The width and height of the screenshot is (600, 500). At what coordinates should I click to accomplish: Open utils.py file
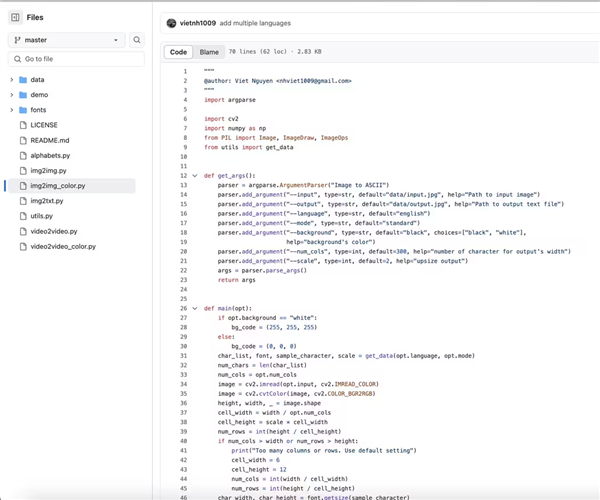point(41,216)
